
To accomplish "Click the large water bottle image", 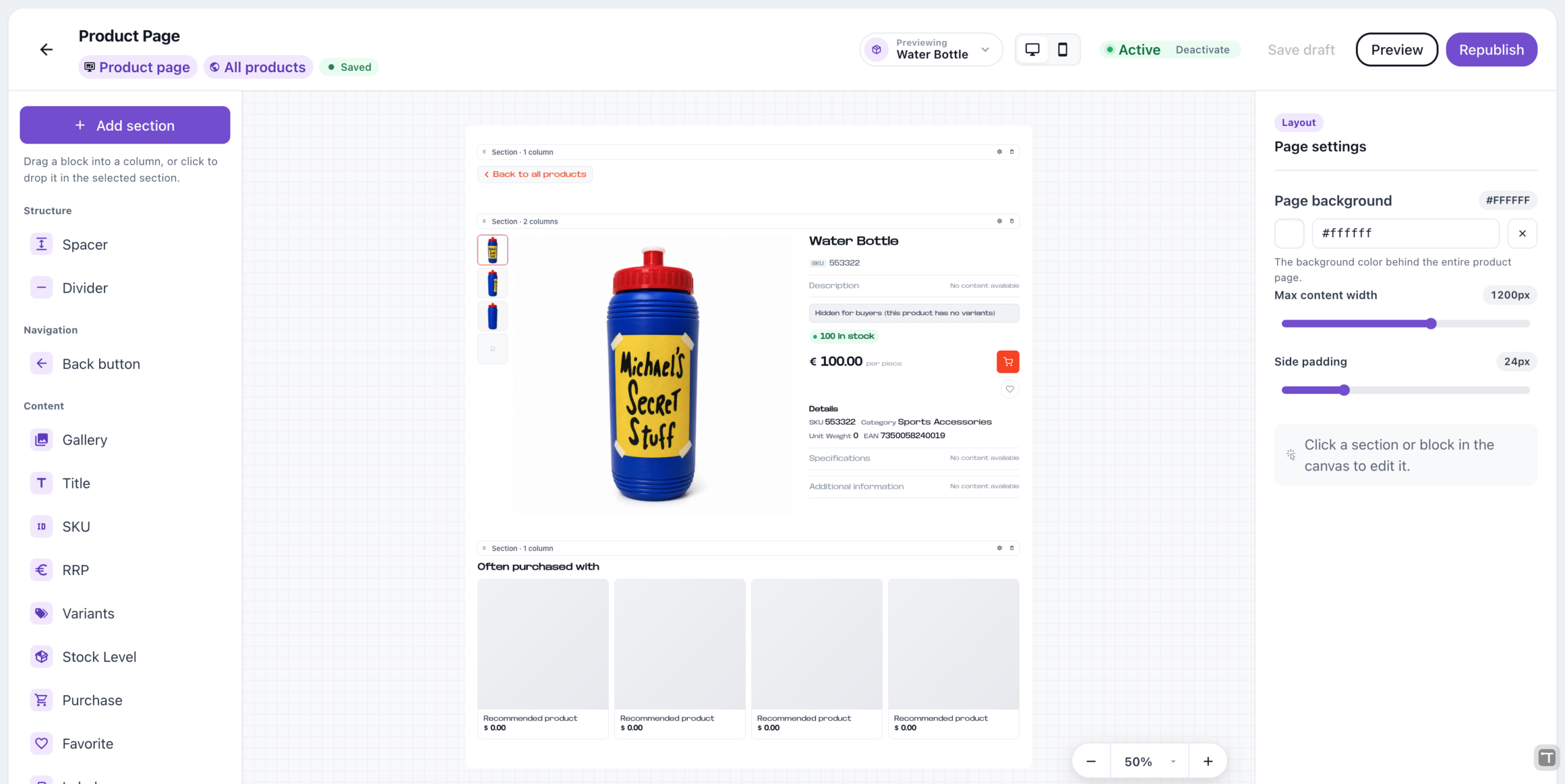I will 653,375.
